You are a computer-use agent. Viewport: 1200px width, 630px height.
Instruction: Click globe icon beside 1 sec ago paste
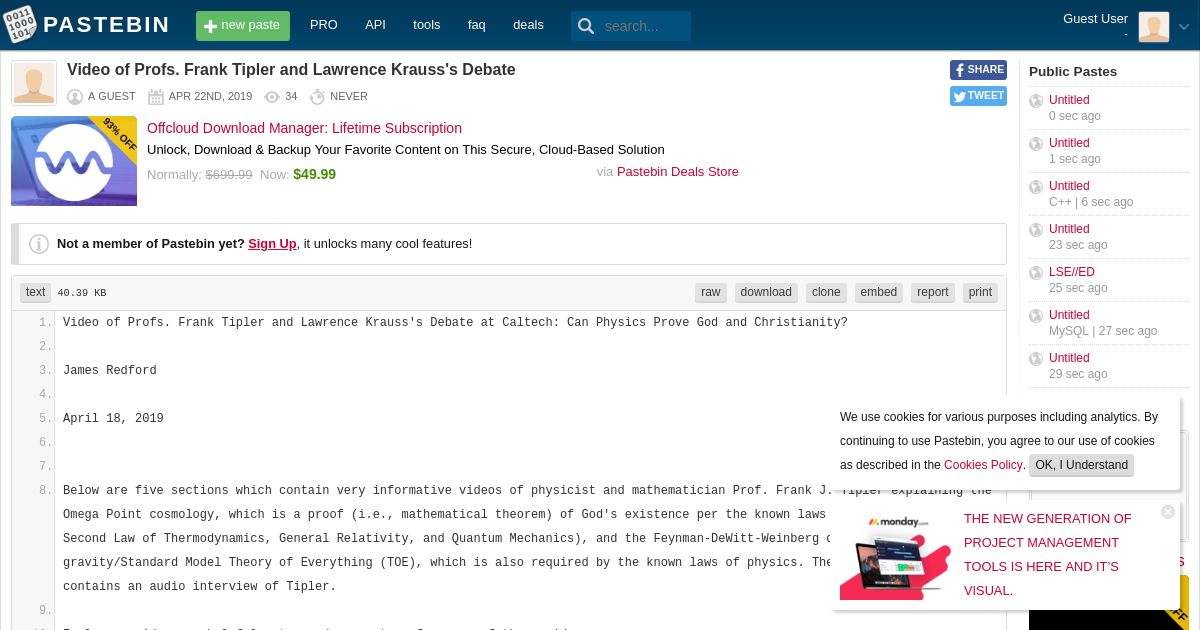pos(1036,144)
